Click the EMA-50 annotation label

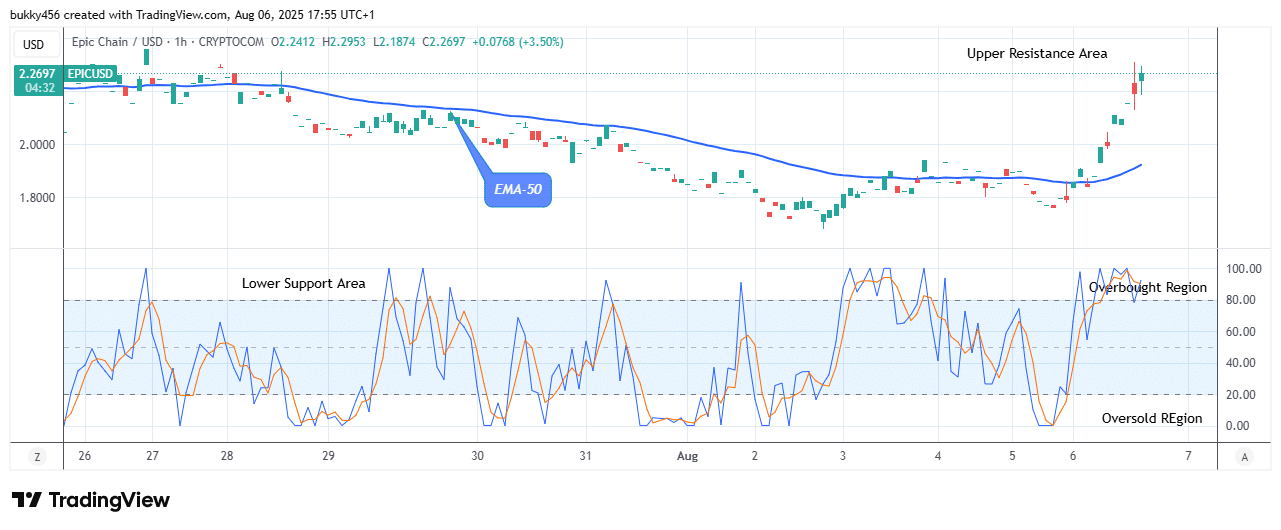519,189
